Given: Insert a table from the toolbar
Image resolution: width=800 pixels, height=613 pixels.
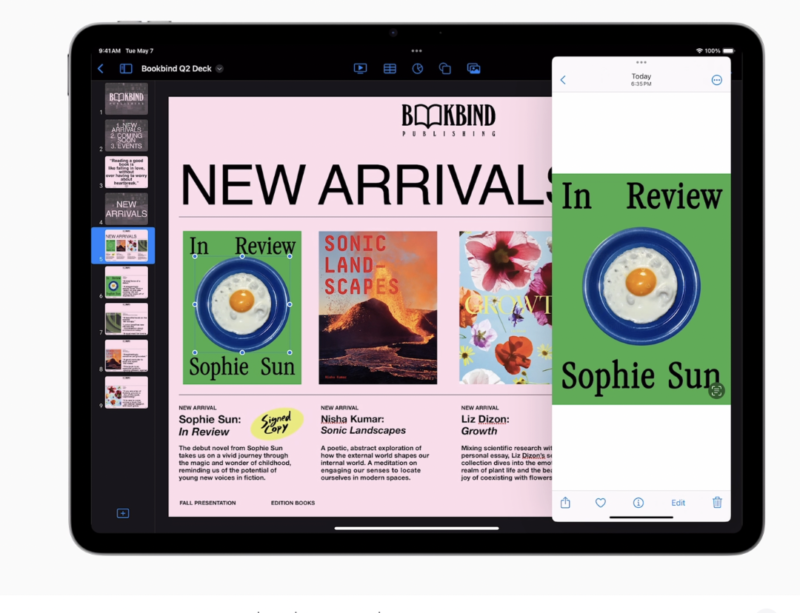Looking at the screenshot, I should coord(389,68).
